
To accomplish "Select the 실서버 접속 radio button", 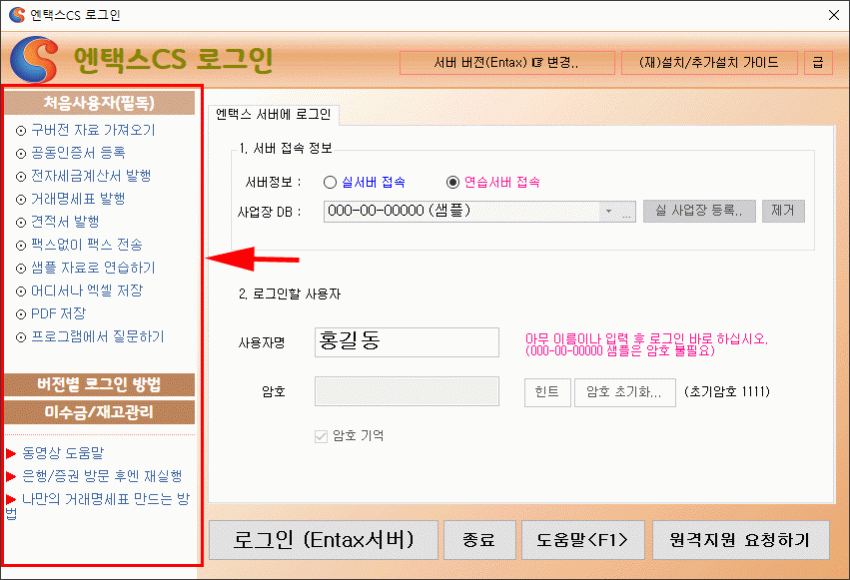I will tap(330, 182).
